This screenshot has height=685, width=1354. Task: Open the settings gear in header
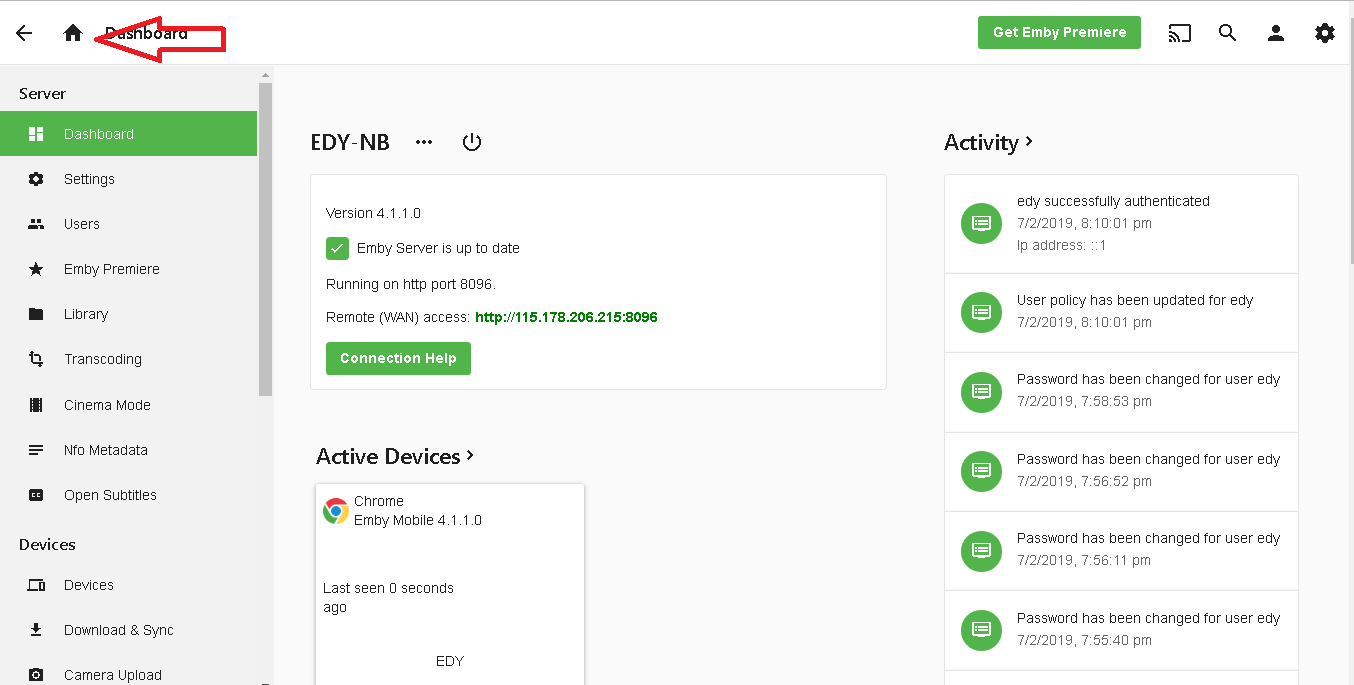pyautogui.click(x=1325, y=33)
